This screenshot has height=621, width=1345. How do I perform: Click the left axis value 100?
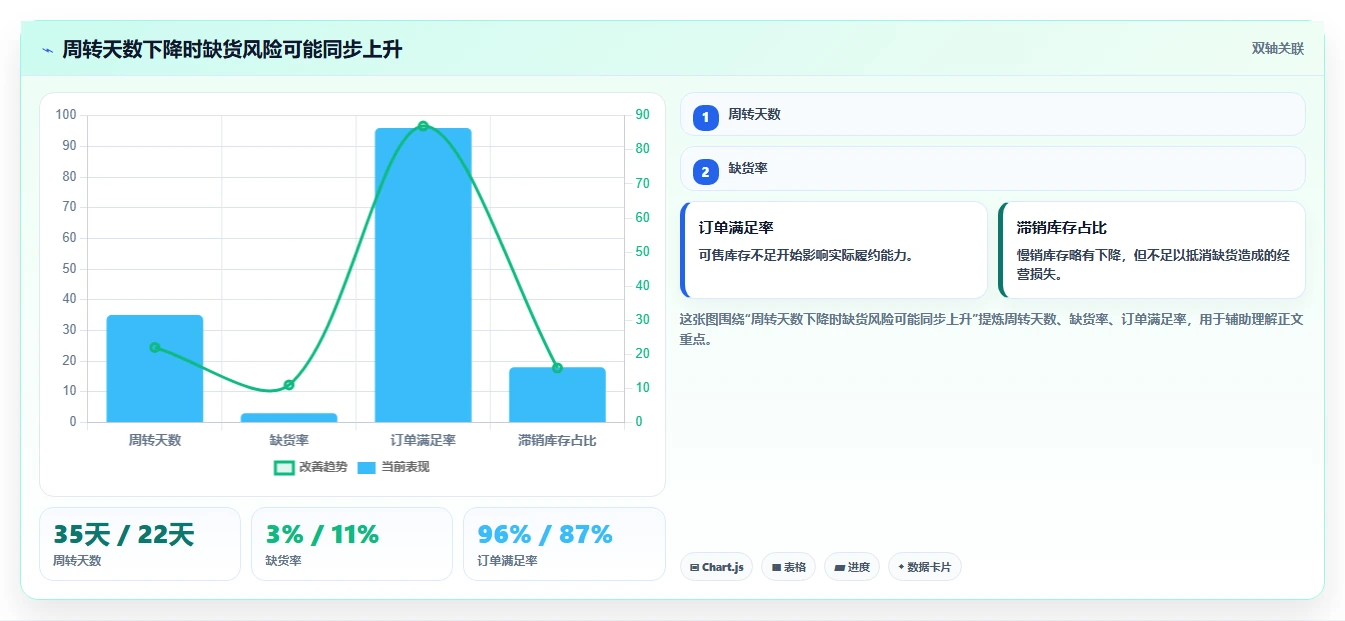[66, 115]
